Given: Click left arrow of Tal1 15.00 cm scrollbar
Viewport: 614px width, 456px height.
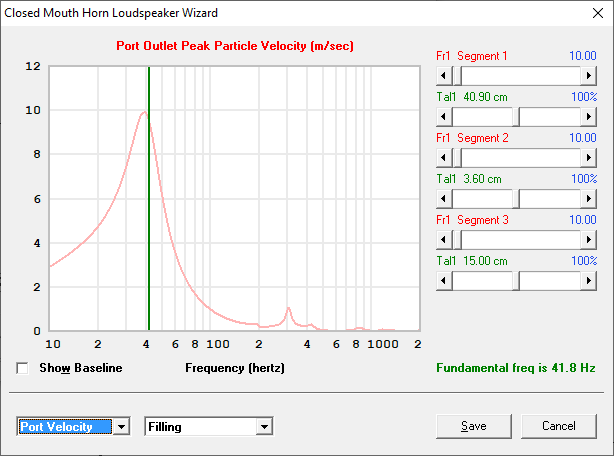Looking at the screenshot, I should point(444,280).
